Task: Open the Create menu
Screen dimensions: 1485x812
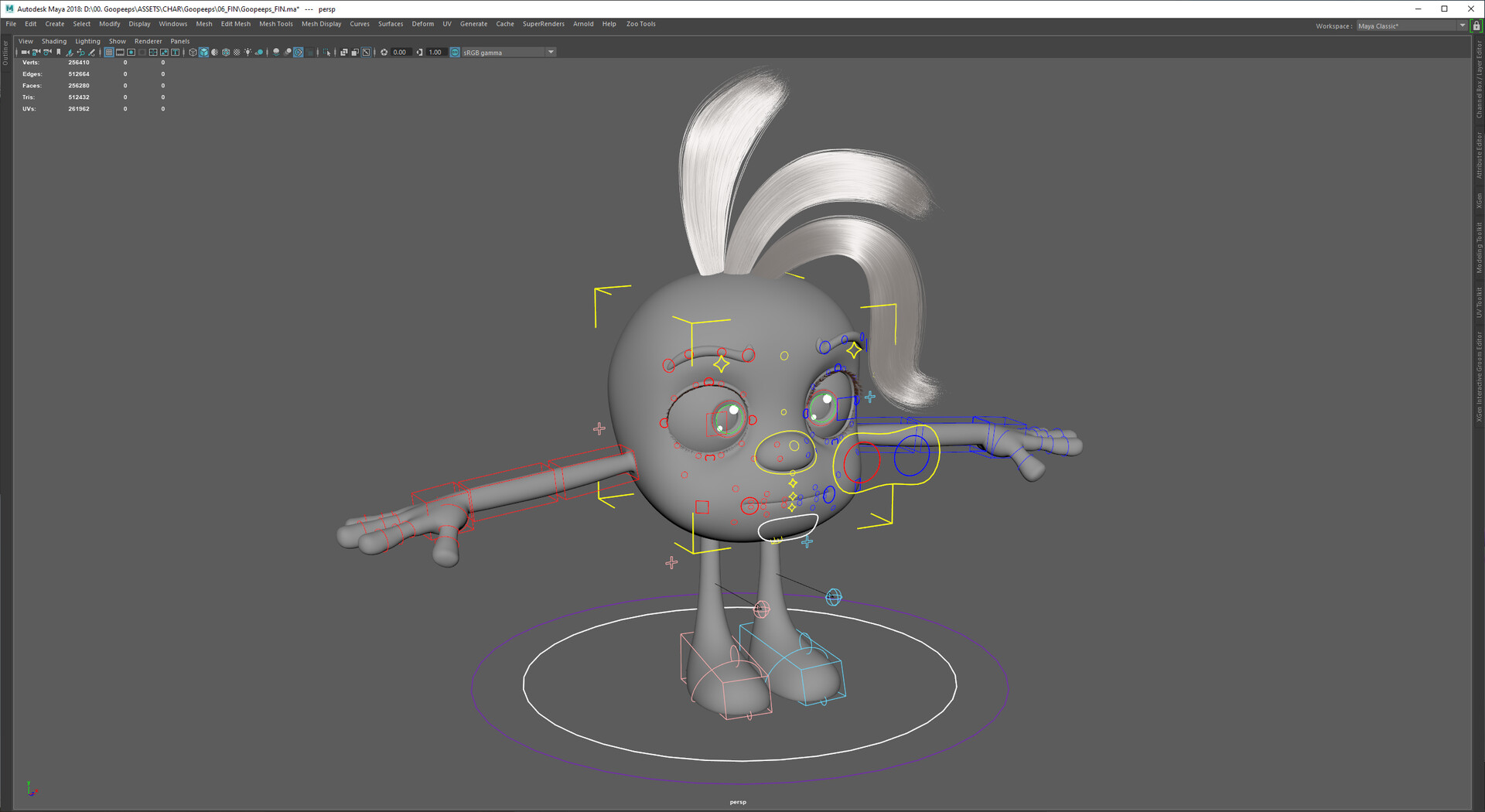Action: tap(55, 24)
